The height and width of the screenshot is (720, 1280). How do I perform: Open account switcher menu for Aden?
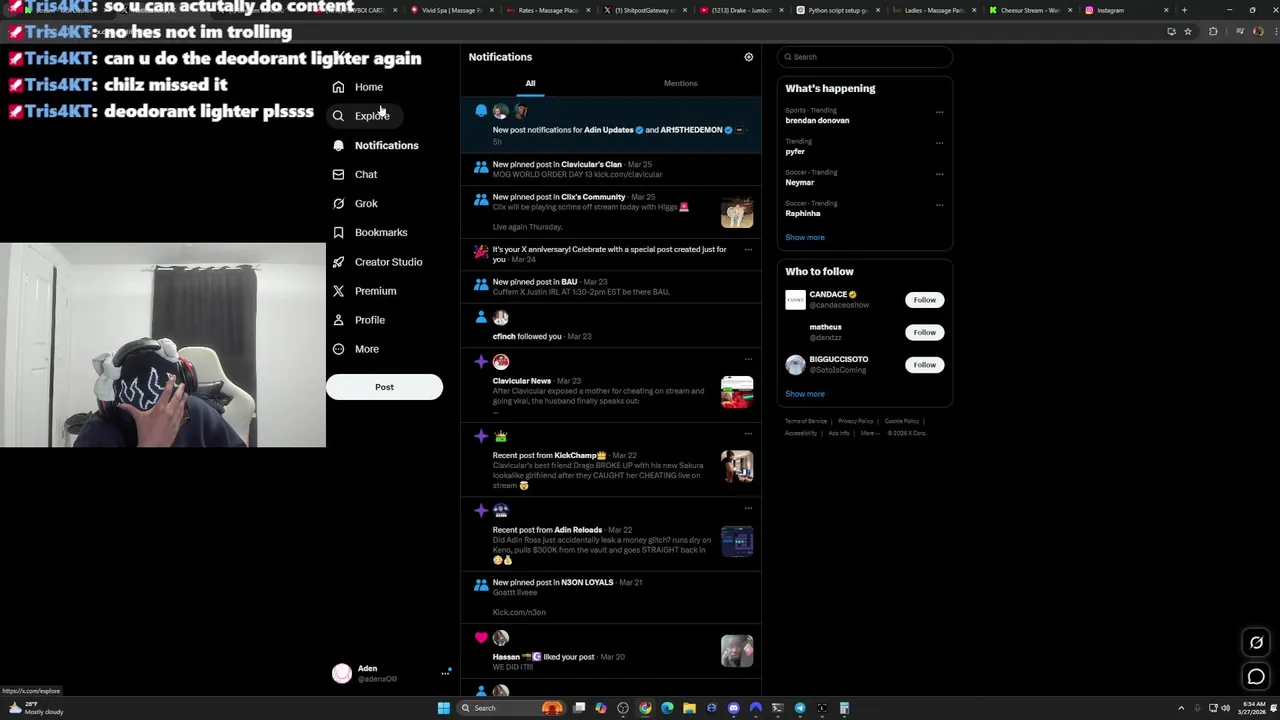pyautogui.click(x=445, y=673)
